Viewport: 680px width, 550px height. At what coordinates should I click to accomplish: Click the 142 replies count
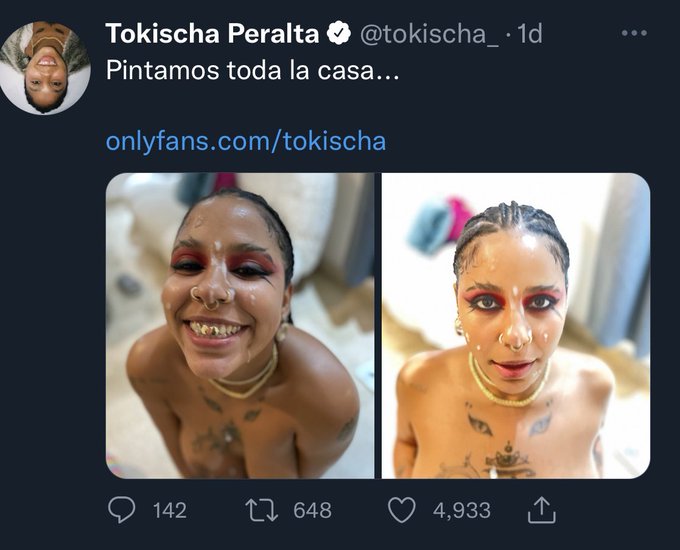pyautogui.click(x=170, y=510)
